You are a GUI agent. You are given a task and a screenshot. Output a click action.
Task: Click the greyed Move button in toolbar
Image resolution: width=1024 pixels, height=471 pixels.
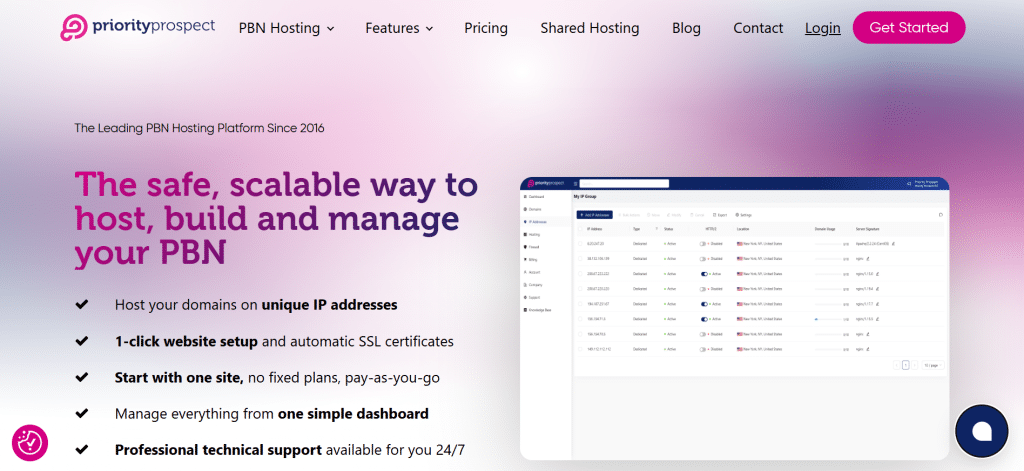(654, 215)
